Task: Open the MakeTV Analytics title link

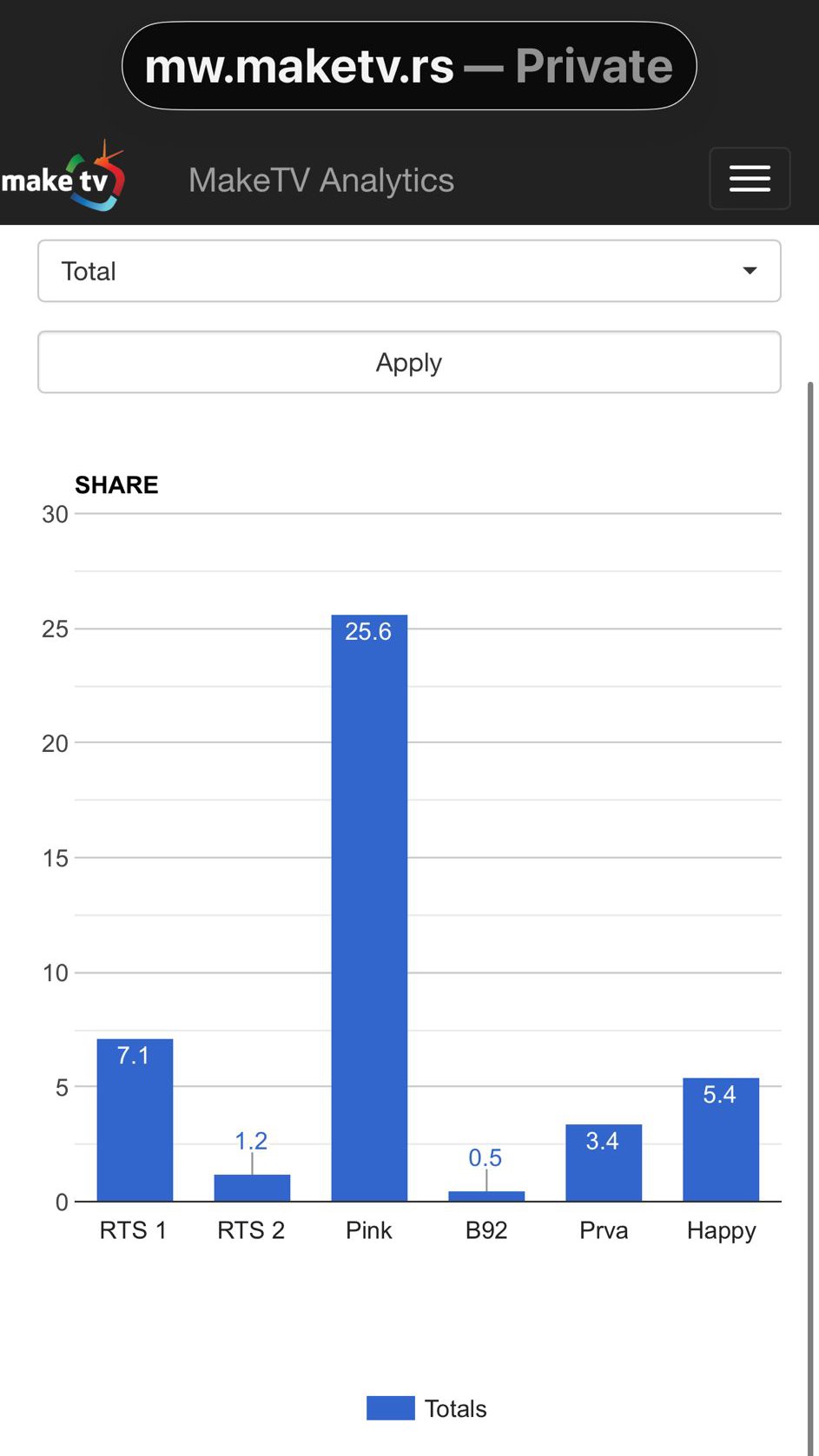Action: click(x=321, y=181)
